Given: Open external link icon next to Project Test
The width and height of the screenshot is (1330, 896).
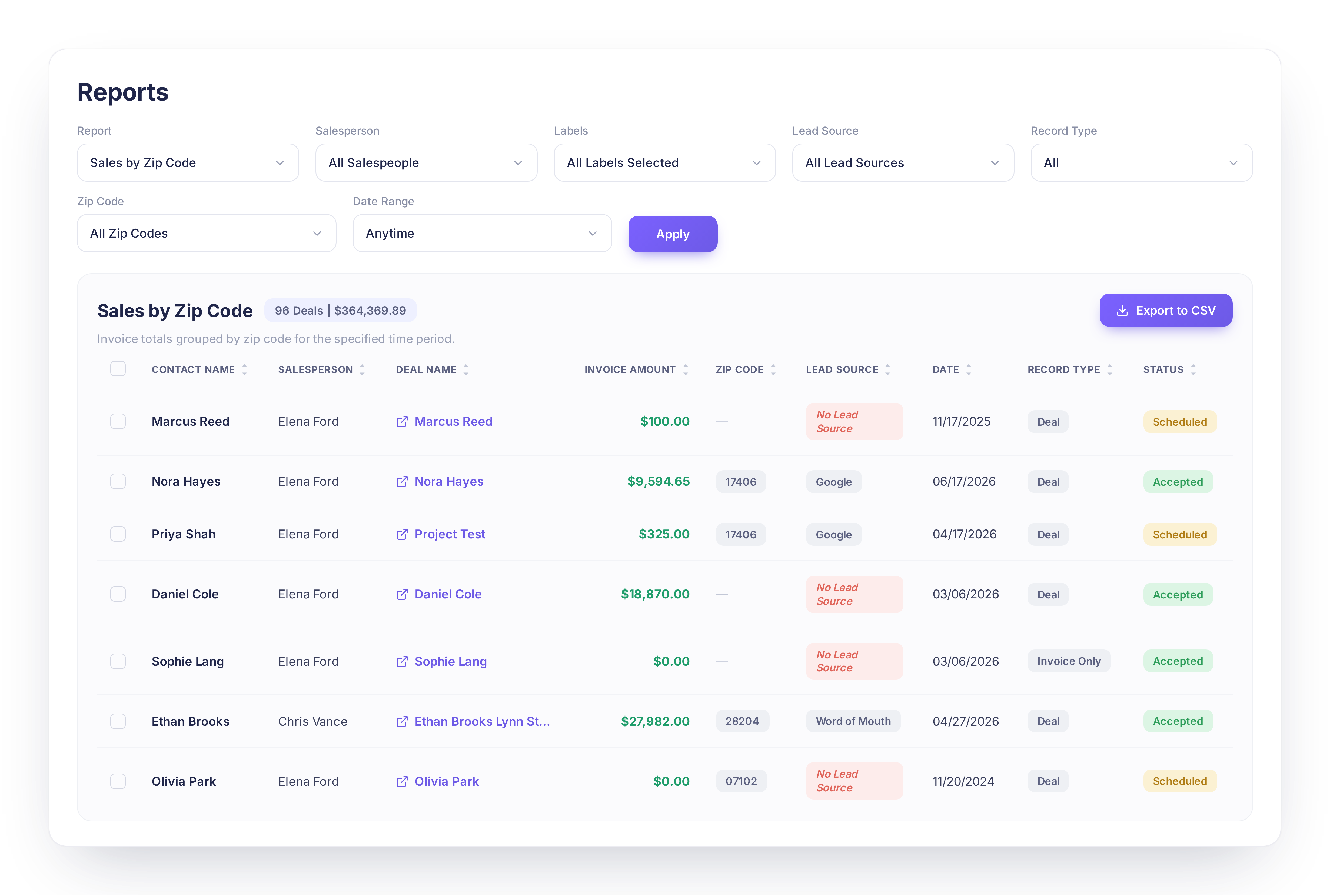Looking at the screenshot, I should (402, 534).
